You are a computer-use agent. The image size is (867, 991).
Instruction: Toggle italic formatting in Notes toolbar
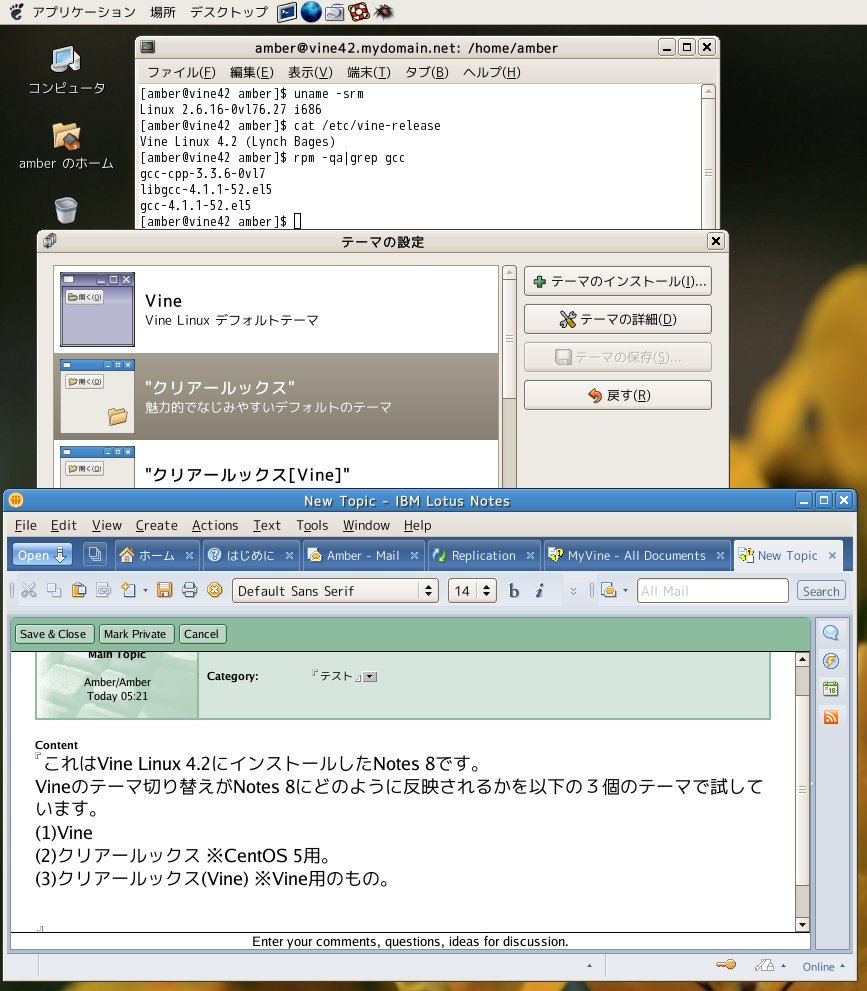(x=539, y=591)
